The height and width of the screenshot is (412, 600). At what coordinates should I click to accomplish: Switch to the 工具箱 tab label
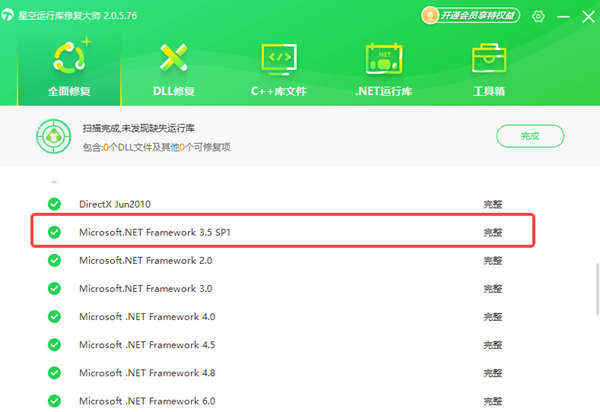489,91
